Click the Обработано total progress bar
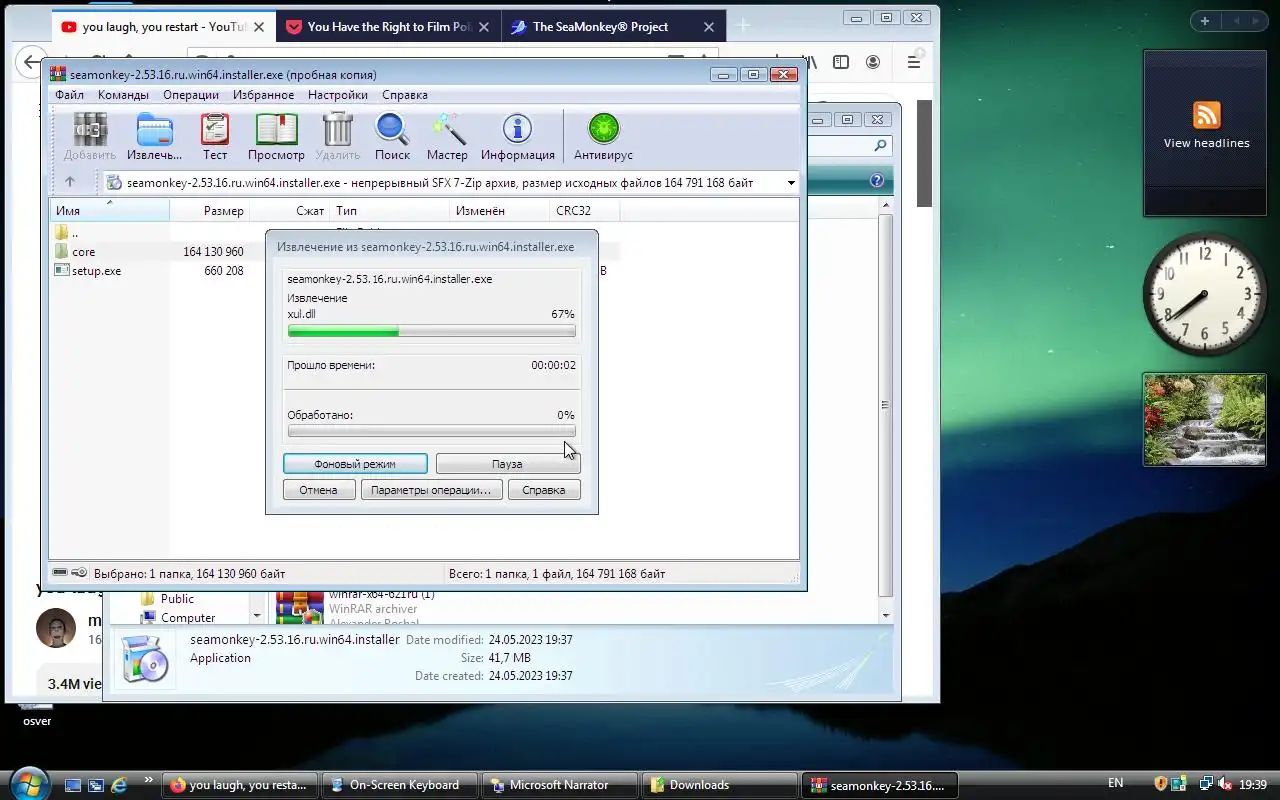This screenshot has height=800, width=1280. click(x=431, y=431)
